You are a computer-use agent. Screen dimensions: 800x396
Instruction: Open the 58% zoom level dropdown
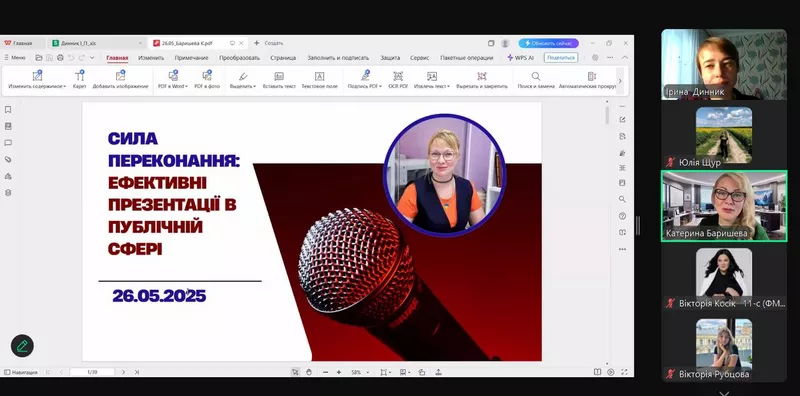[360, 373]
